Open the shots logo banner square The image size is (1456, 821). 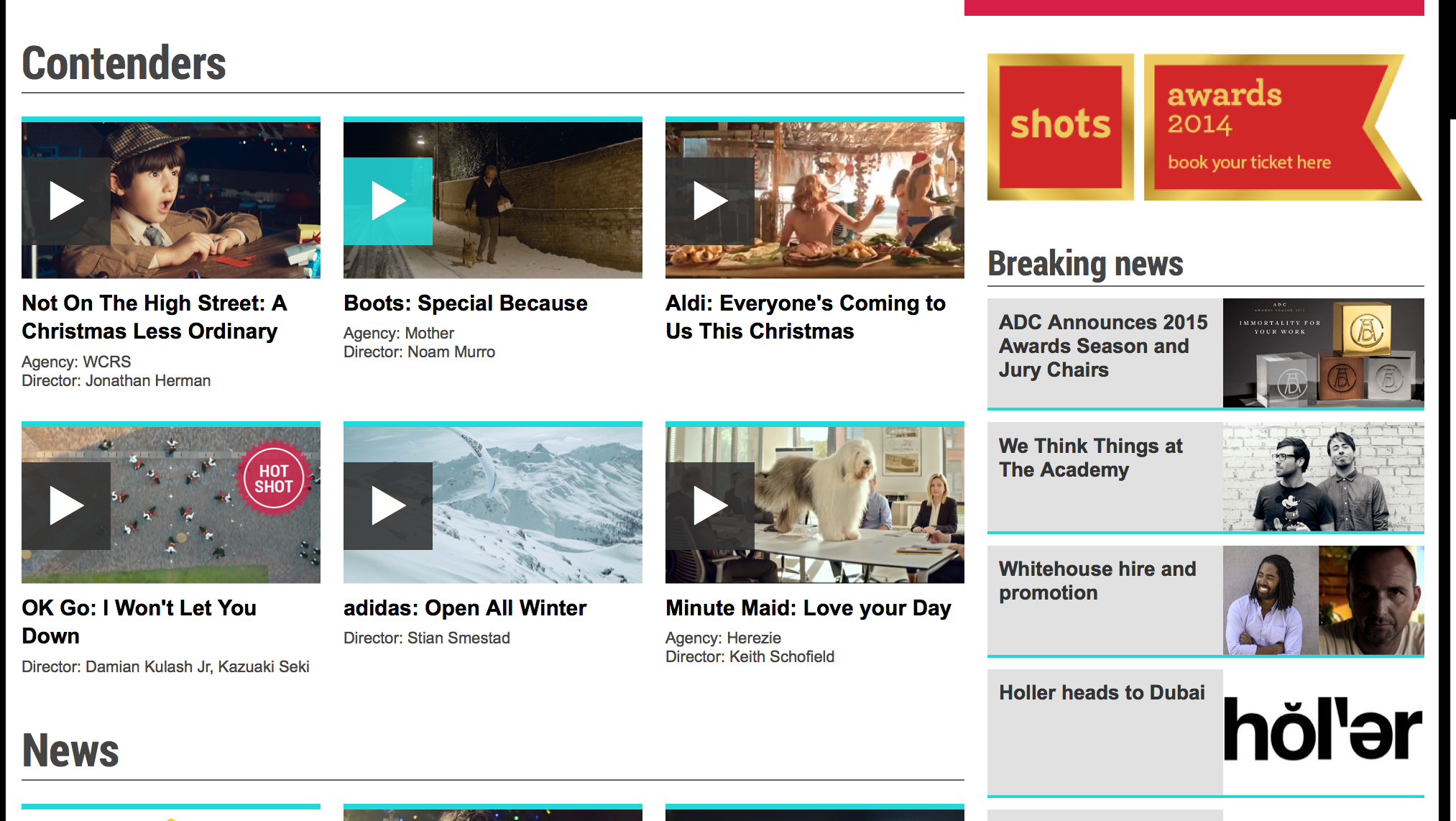(1060, 127)
